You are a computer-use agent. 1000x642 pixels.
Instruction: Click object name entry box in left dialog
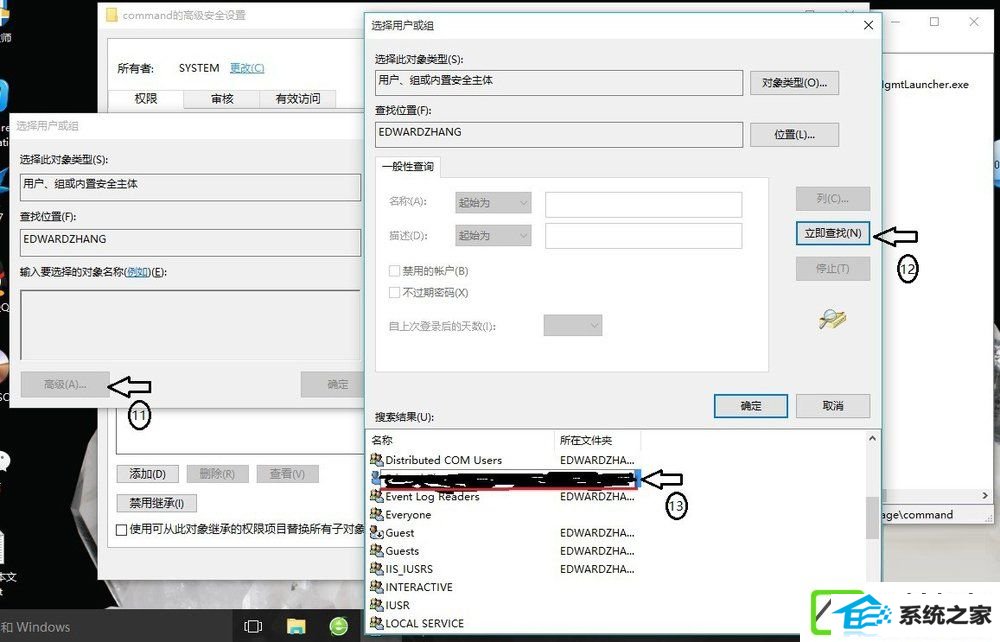pyautogui.click(x=190, y=325)
